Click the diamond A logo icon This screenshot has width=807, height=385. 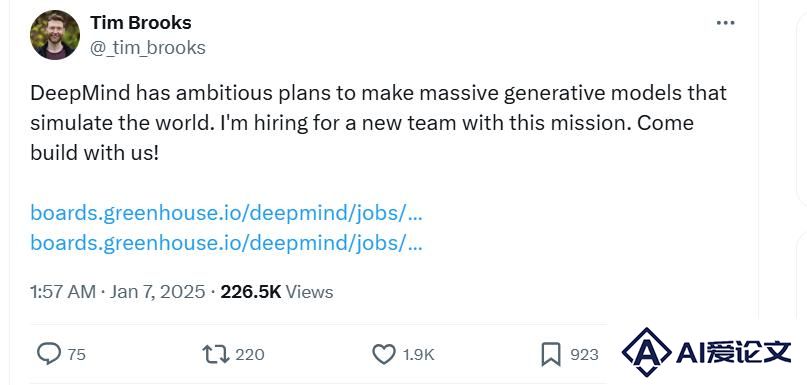[646, 353]
